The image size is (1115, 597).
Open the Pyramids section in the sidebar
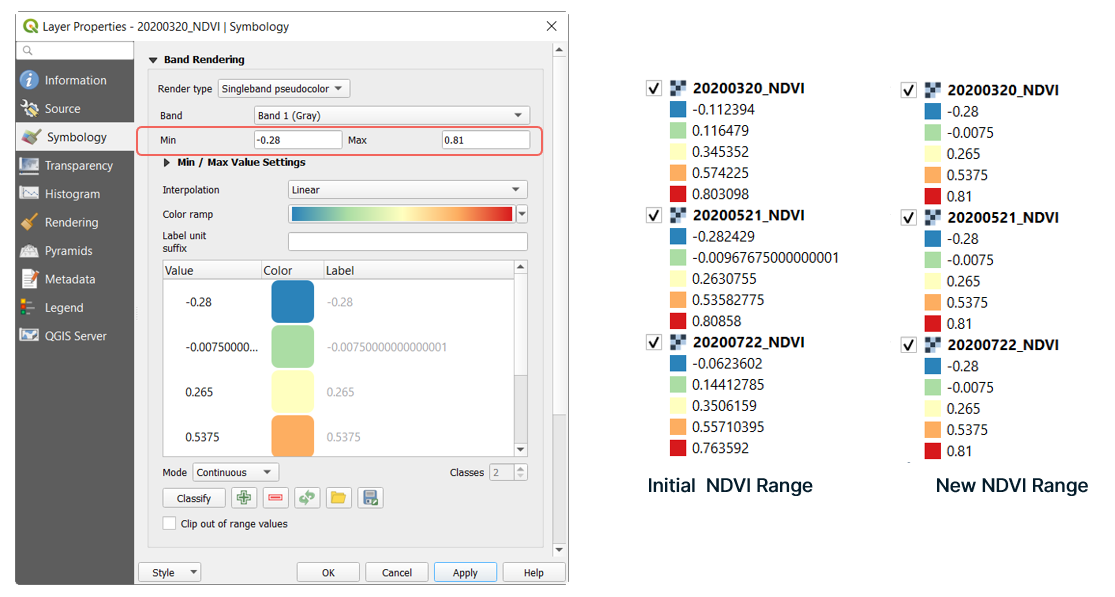point(68,251)
